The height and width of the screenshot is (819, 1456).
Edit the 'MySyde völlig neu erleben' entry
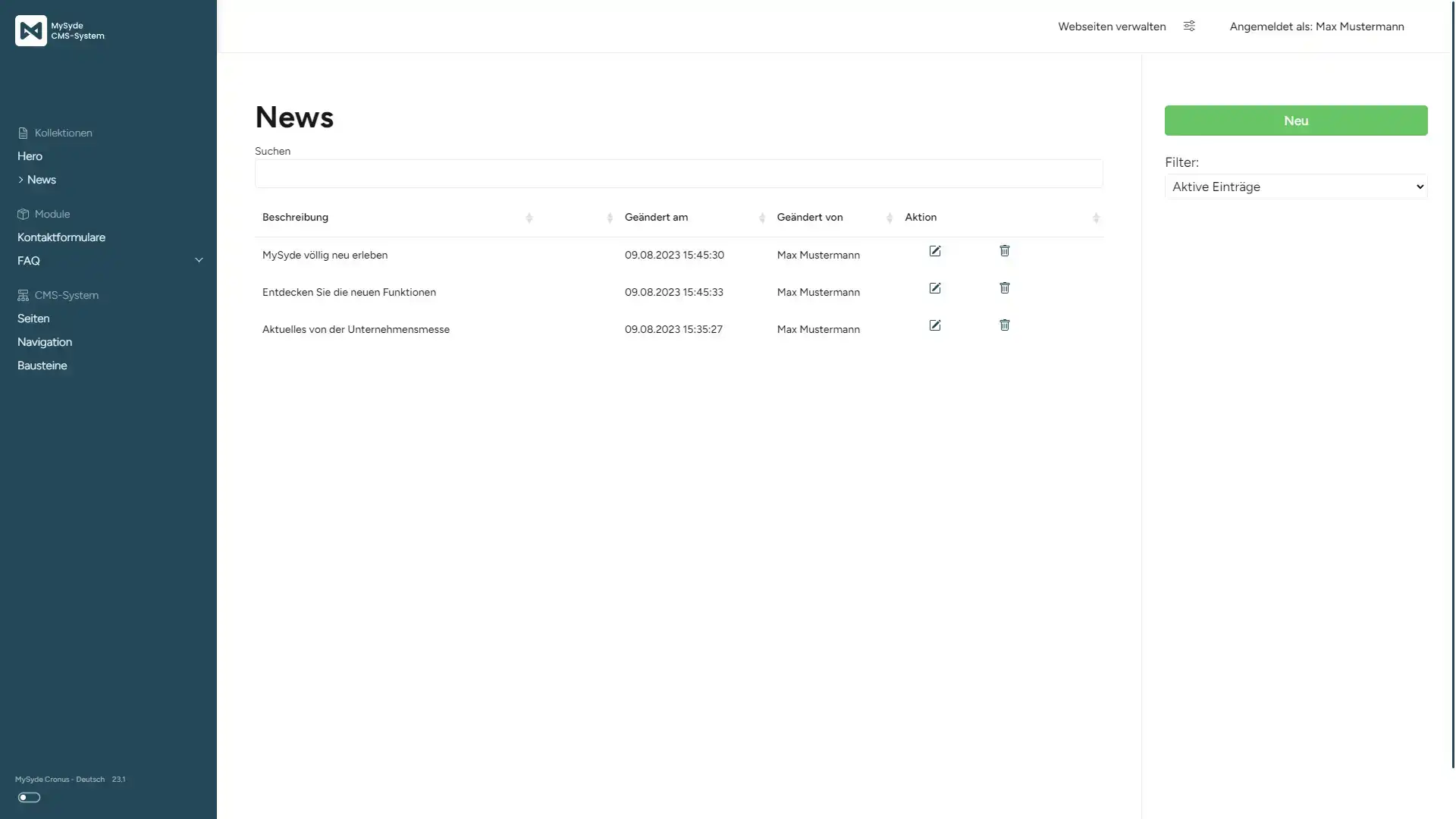(935, 251)
